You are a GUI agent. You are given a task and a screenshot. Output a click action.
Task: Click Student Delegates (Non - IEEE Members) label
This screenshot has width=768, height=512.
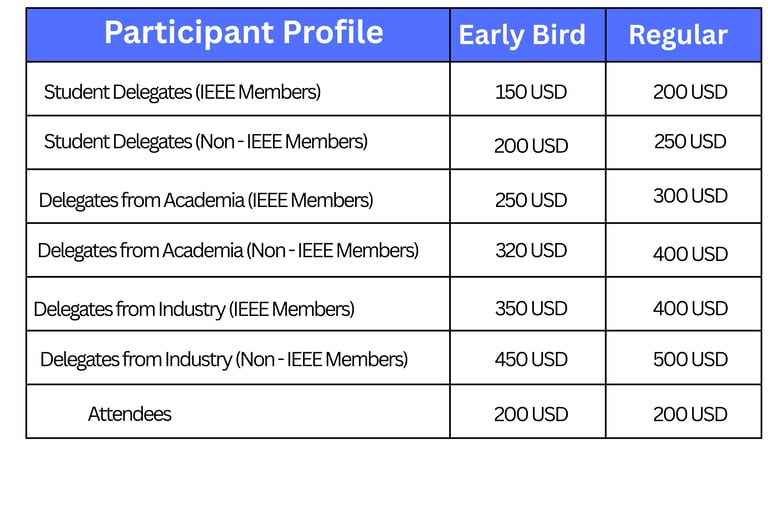206,141
